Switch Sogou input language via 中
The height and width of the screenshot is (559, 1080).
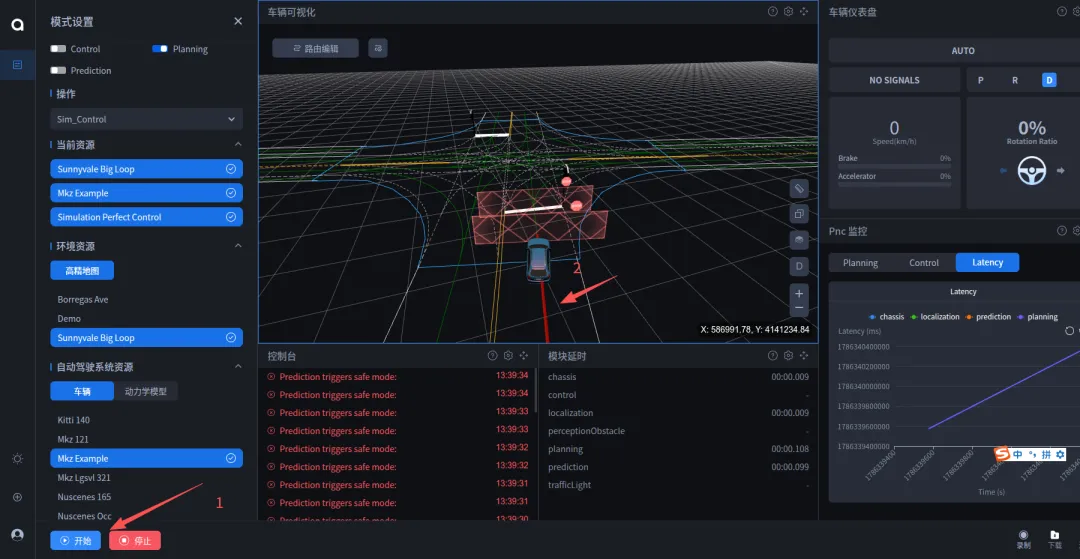(1018, 455)
